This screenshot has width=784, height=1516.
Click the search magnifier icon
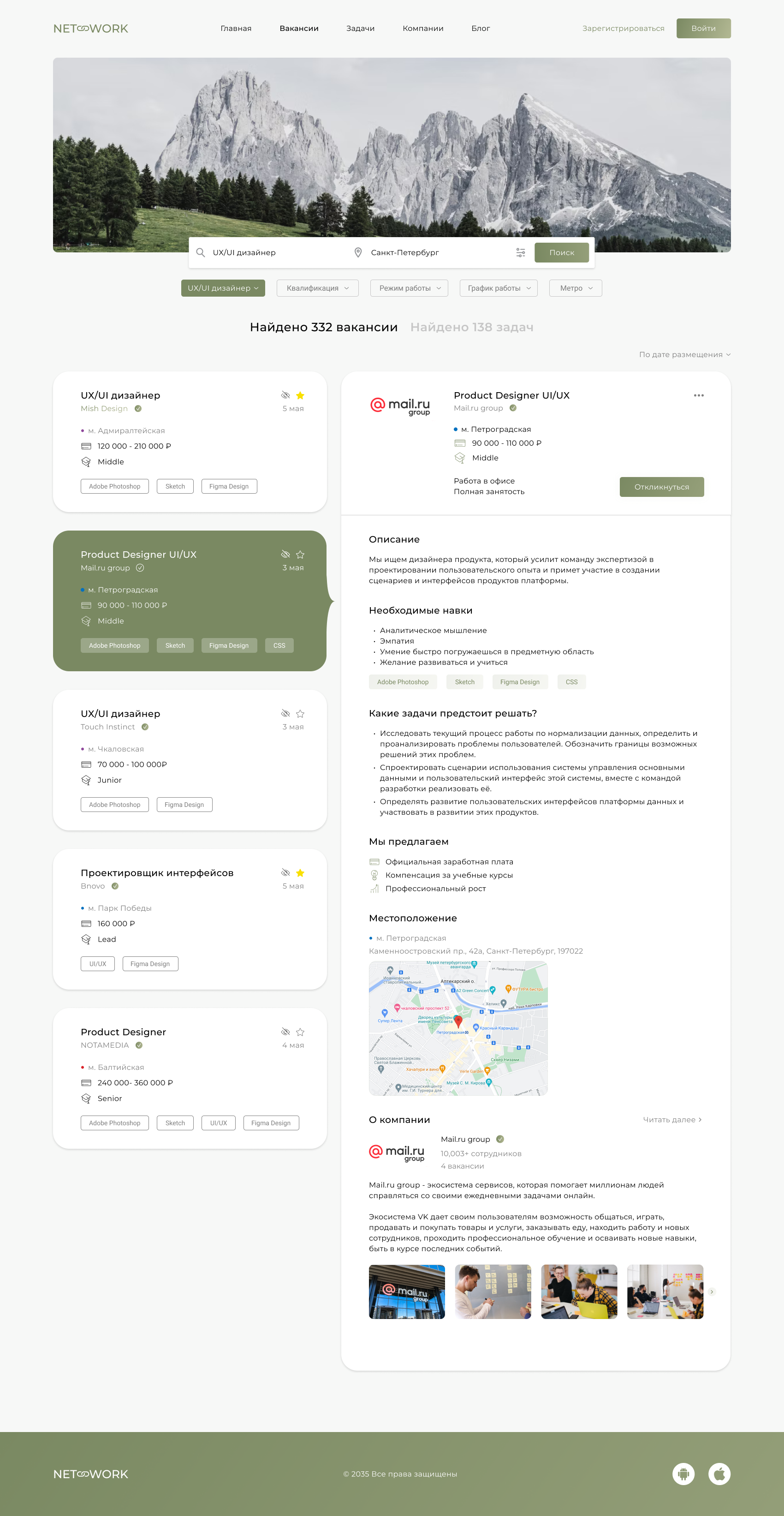pos(201,252)
